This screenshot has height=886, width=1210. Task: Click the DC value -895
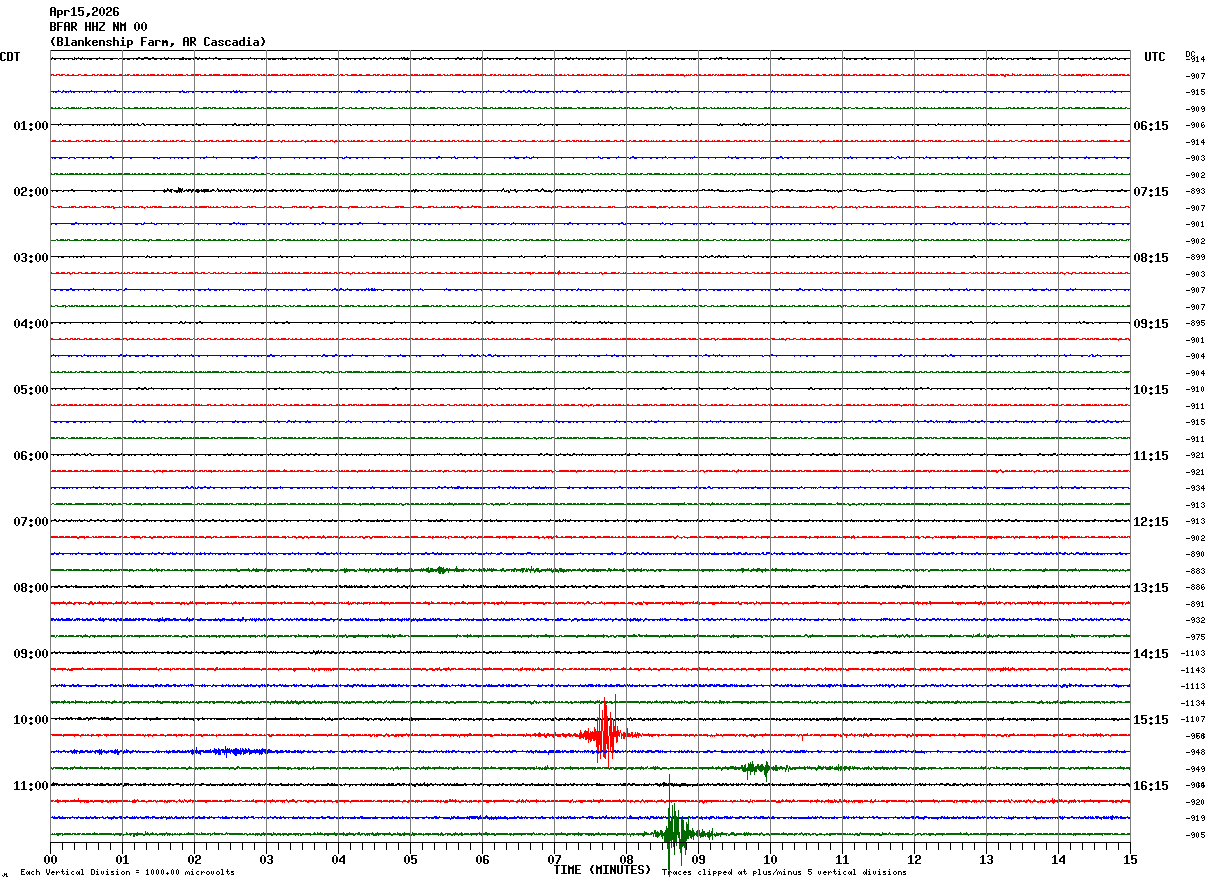1195,323
